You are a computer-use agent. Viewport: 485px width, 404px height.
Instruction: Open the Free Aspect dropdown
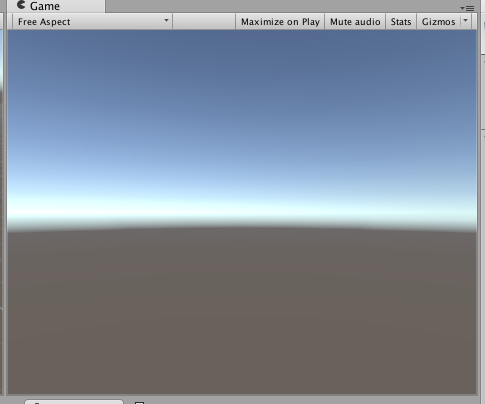coord(93,22)
